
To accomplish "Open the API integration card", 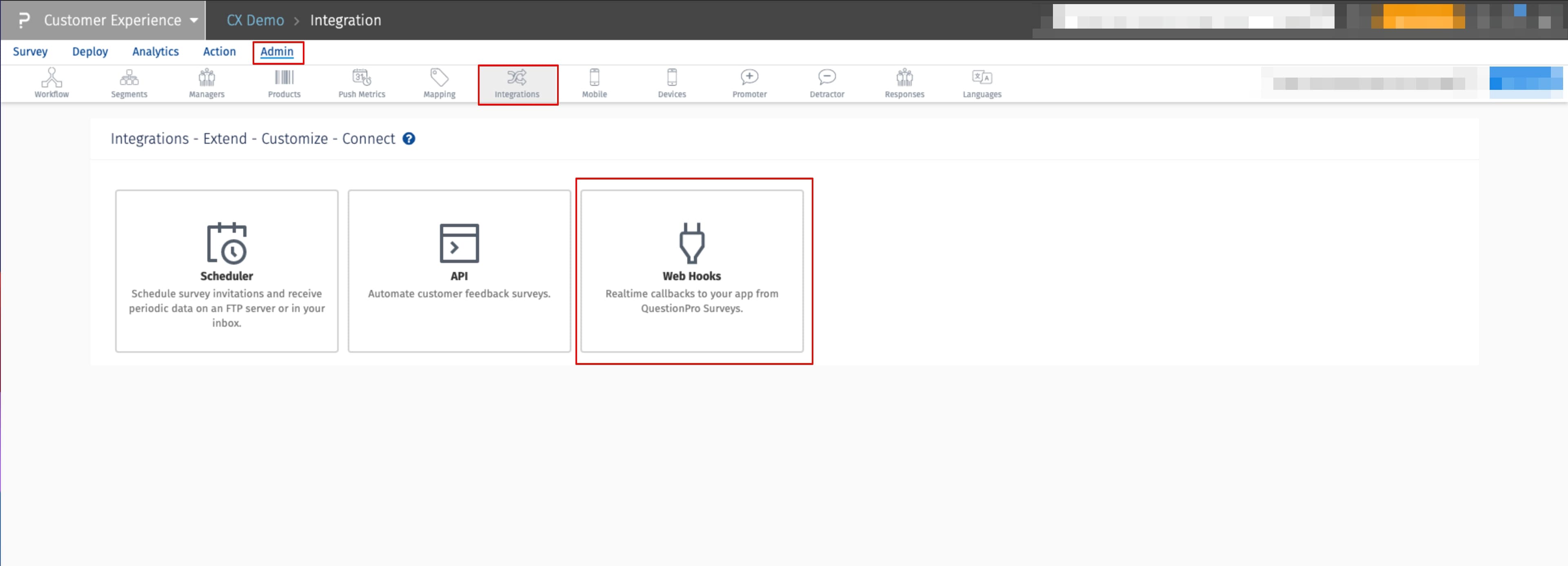I will click(x=459, y=270).
